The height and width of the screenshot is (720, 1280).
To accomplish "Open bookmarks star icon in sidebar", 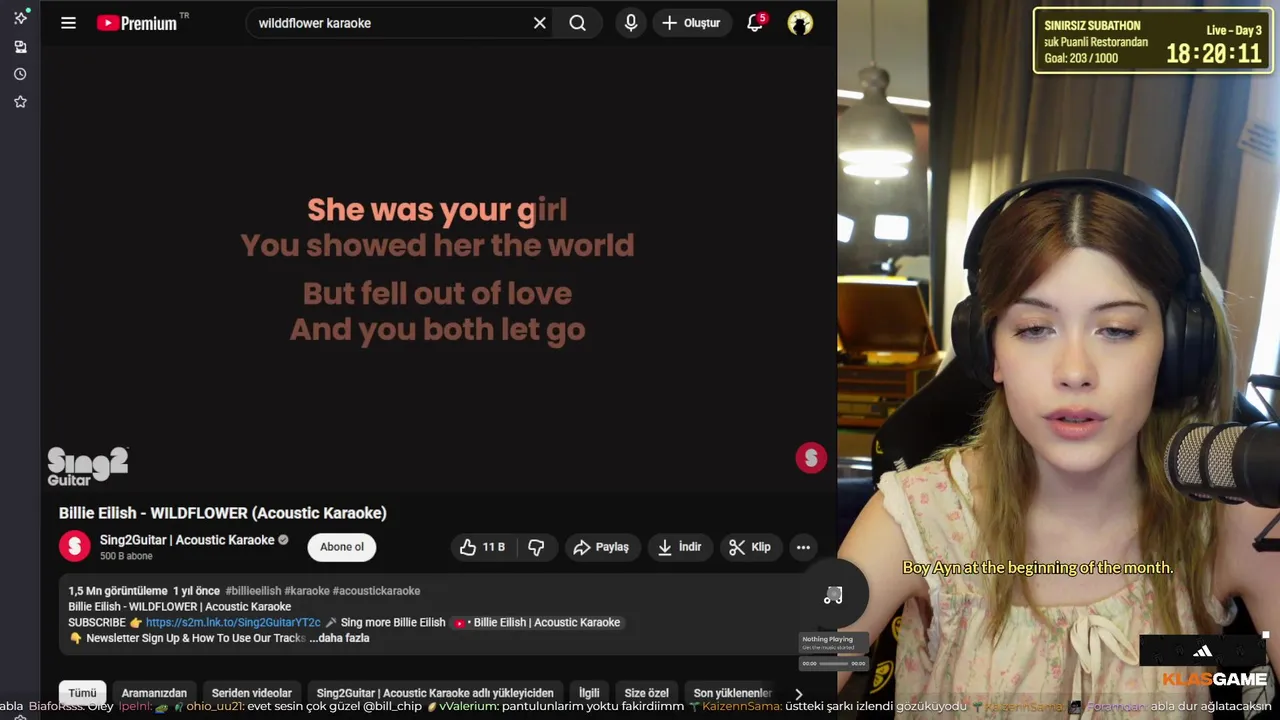I will pyautogui.click(x=20, y=102).
